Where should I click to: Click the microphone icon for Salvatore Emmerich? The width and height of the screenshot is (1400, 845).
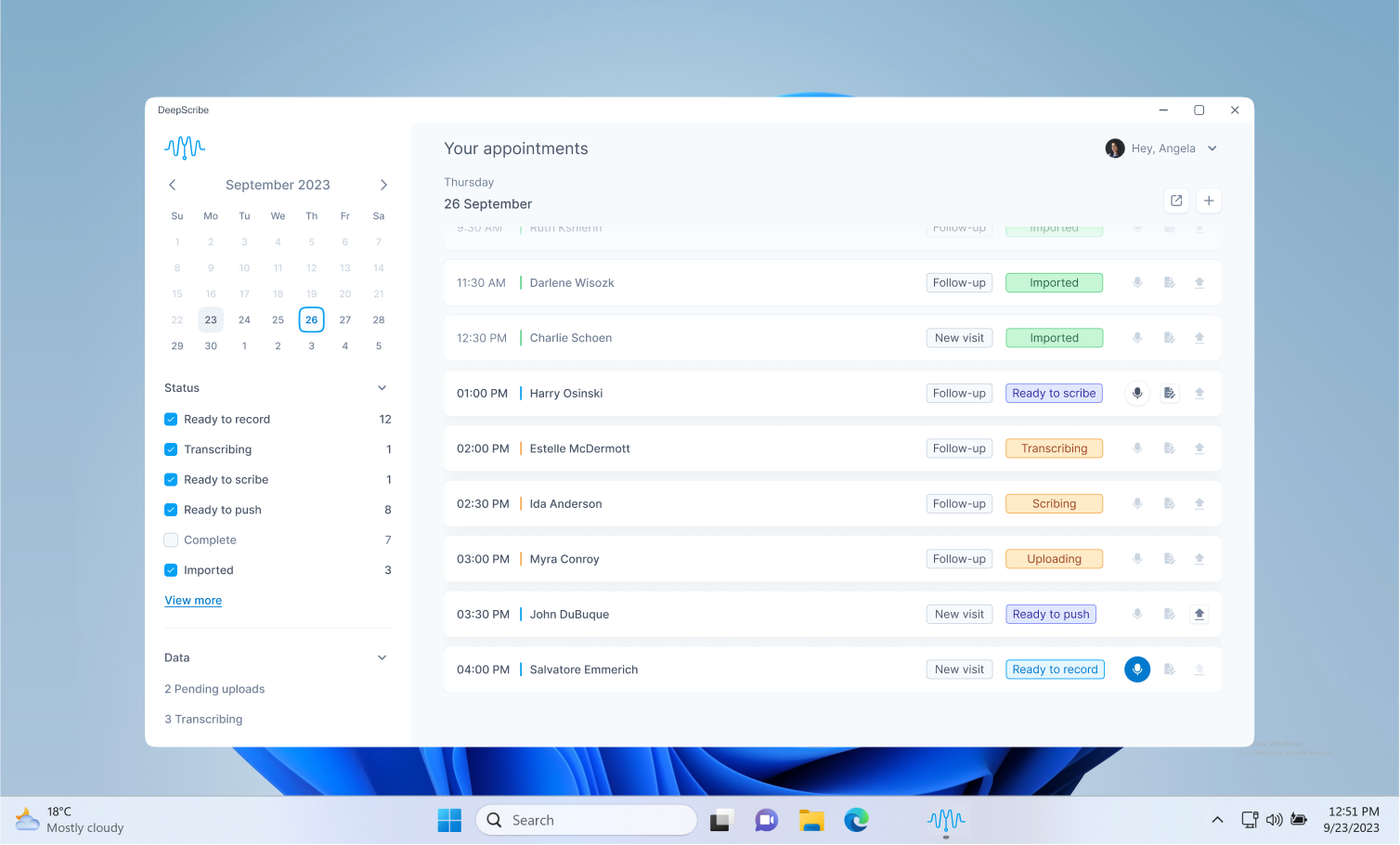[x=1137, y=669]
